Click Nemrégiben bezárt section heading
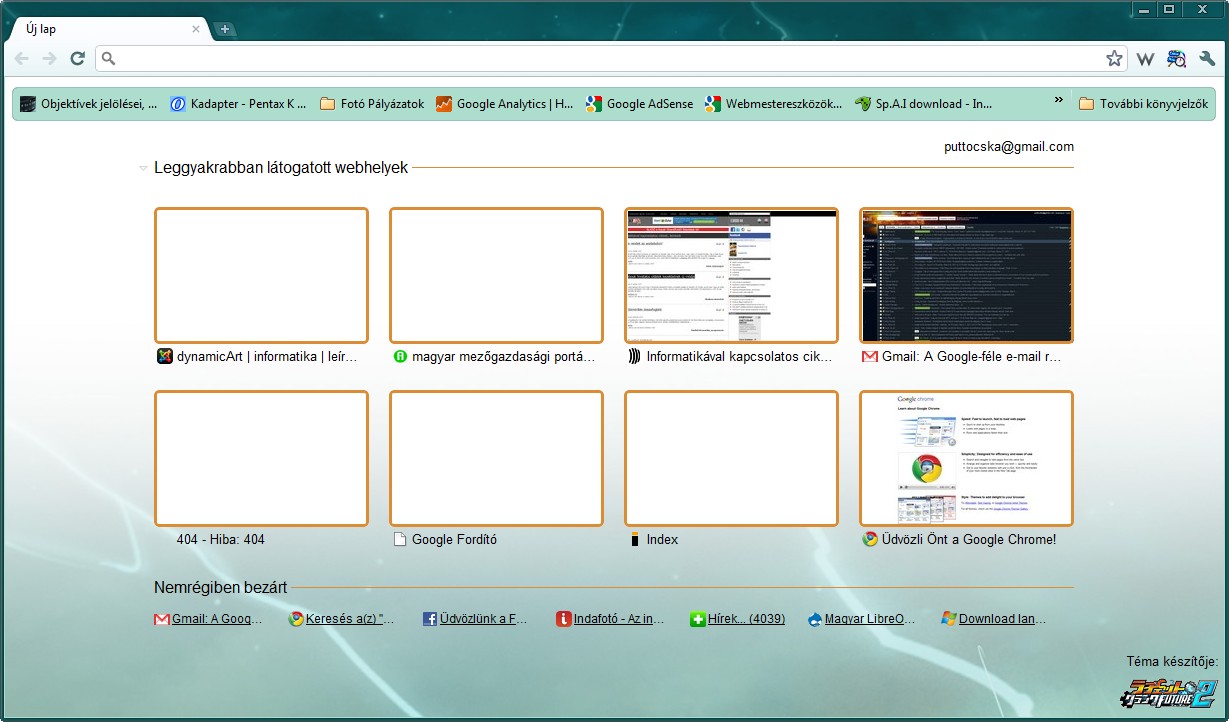 tap(220, 587)
